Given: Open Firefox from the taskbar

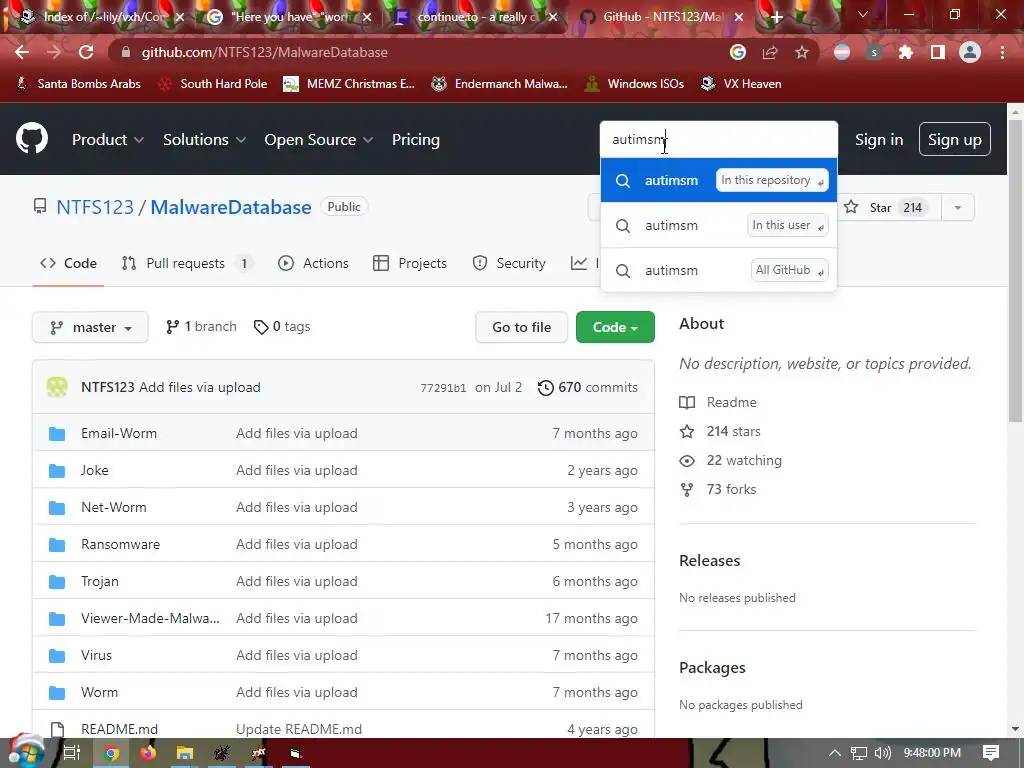Looking at the screenshot, I should coord(148,753).
